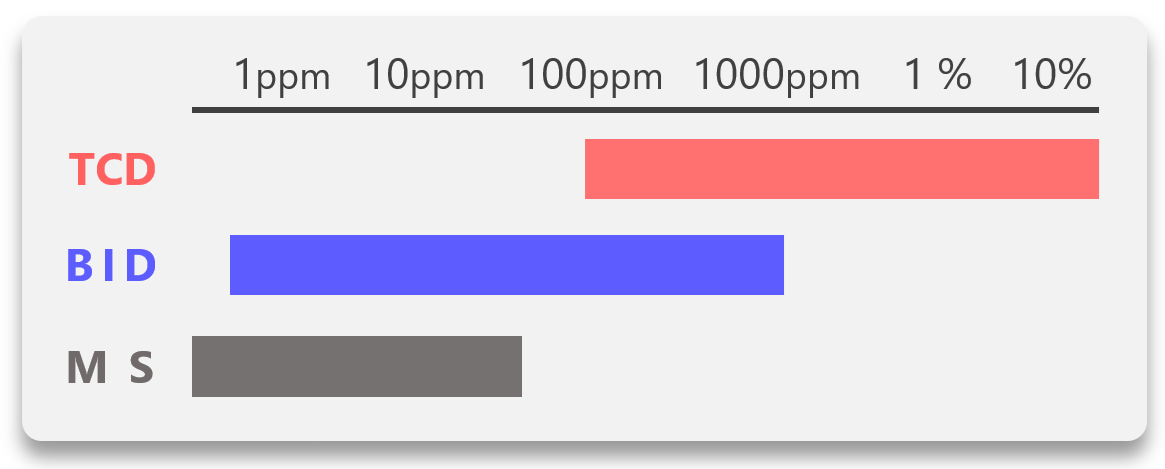Click the right end of the MS bar

[517, 366]
